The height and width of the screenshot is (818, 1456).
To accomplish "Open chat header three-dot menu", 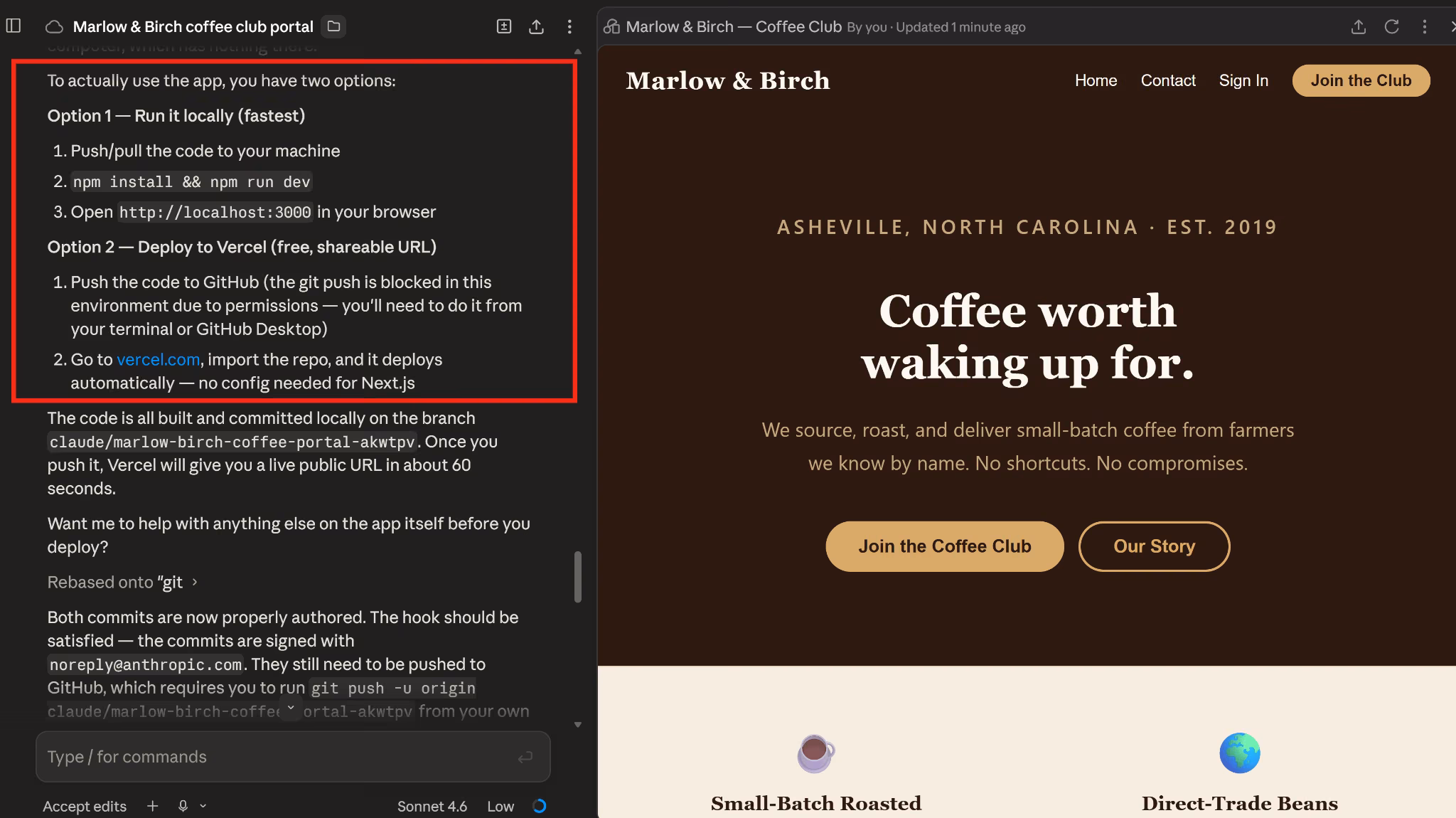I will (569, 26).
